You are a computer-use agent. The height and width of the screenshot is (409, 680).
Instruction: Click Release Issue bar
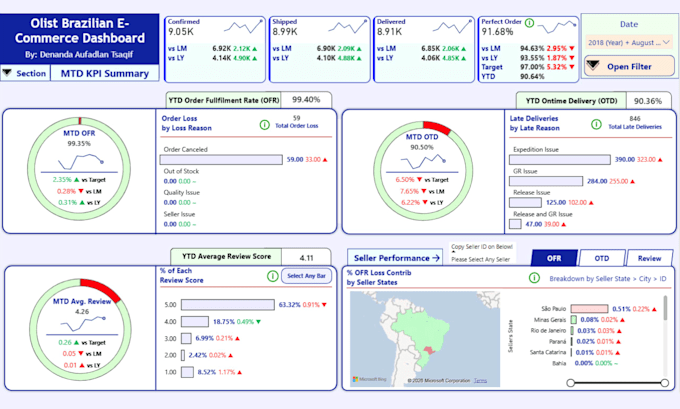point(525,203)
